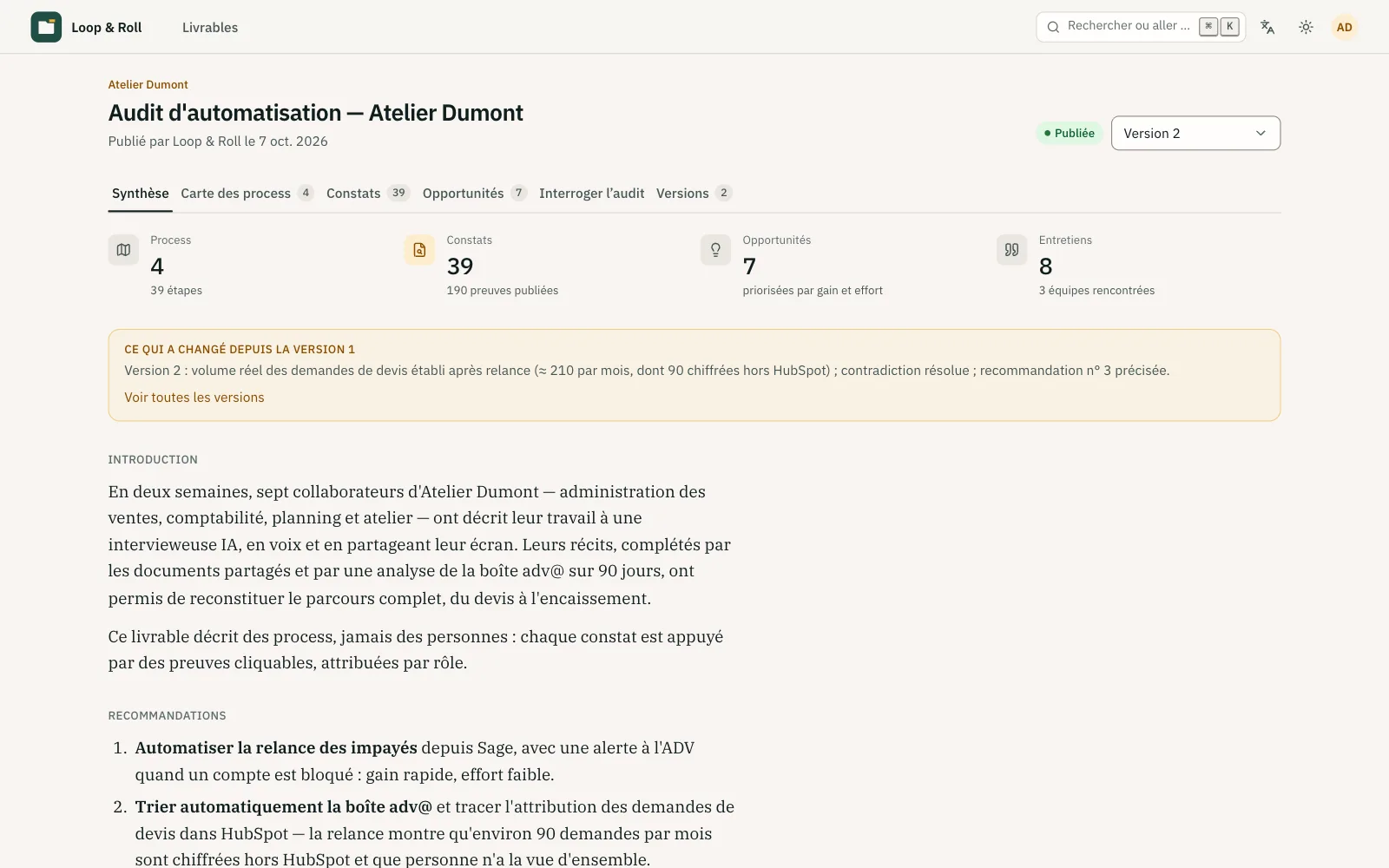Click the Entretiens quote icon
Viewport: 1389px width, 868px height.
point(1011,250)
